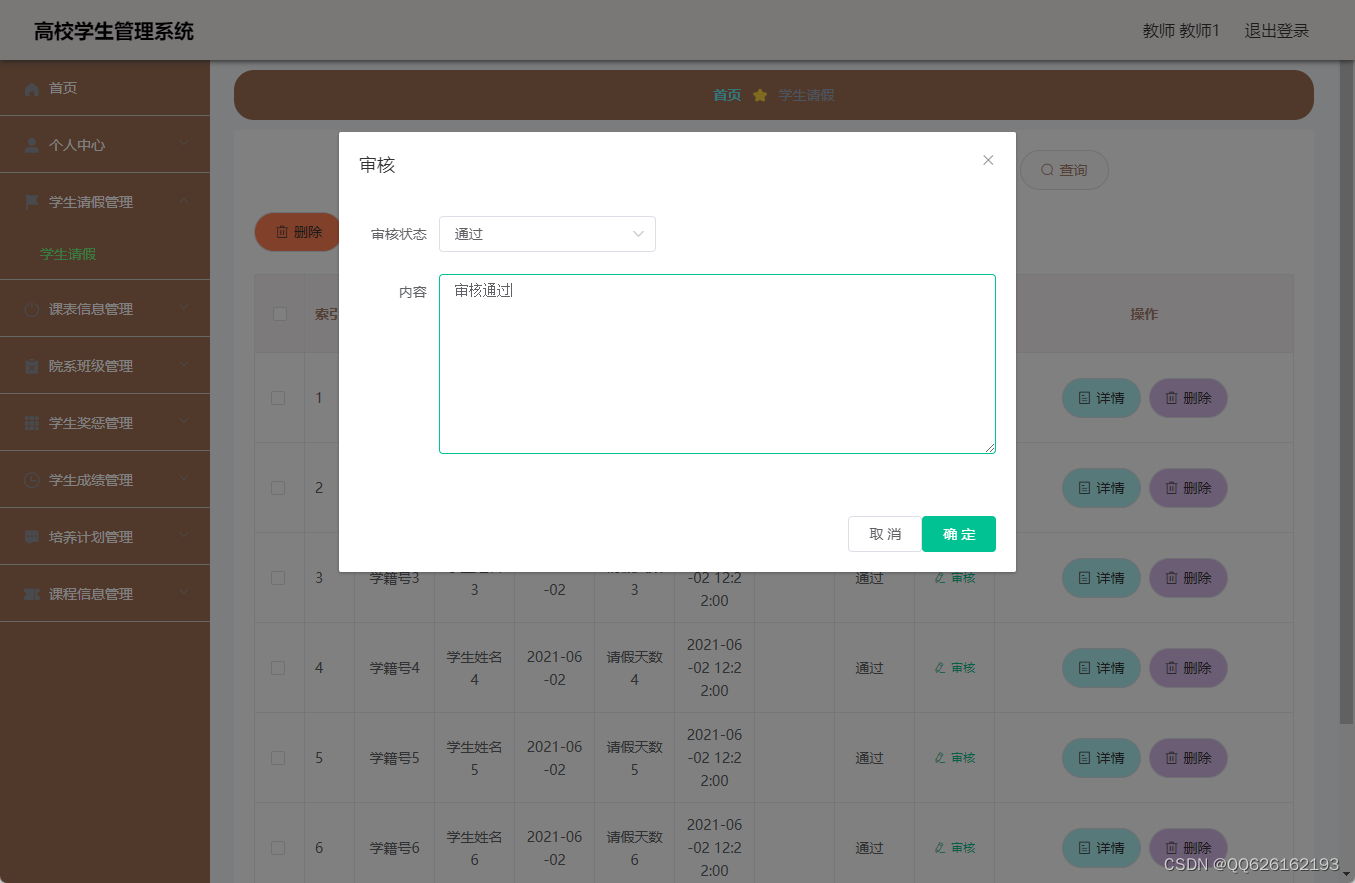Click the 取消 button in dialog
The width and height of the screenshot is (1355, 883).
click(885, 534)
